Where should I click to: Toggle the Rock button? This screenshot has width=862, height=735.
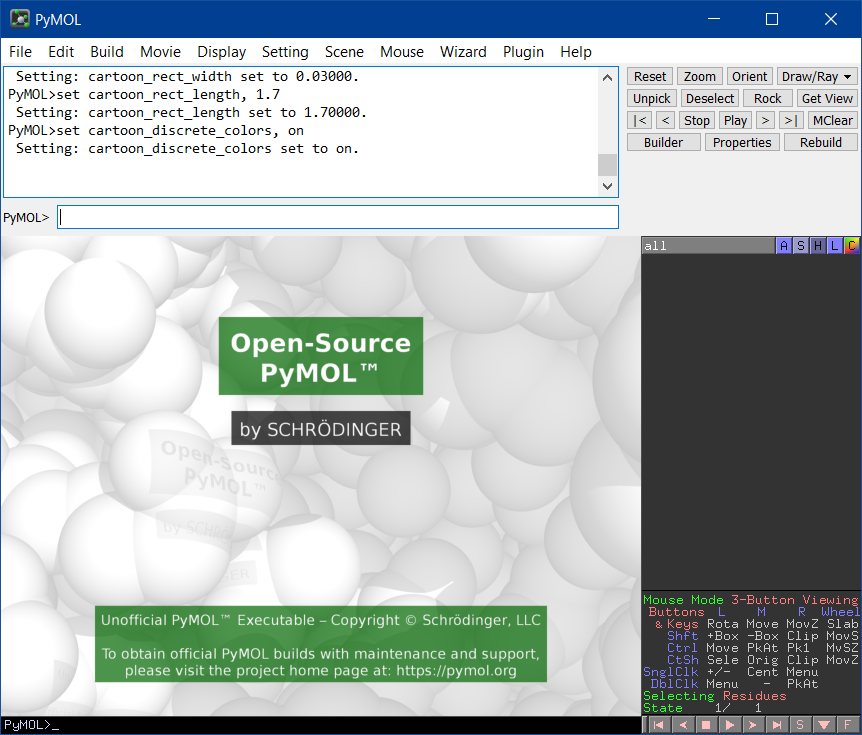tap(767, 98)
